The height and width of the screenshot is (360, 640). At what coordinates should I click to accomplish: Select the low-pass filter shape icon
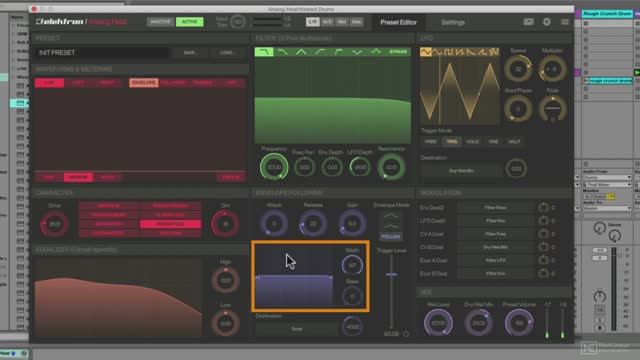coord(264,52)
